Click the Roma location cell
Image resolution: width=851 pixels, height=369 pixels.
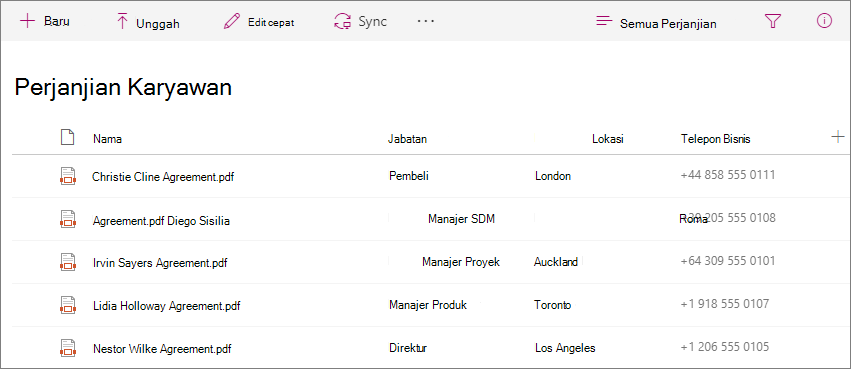pos(693,219)
